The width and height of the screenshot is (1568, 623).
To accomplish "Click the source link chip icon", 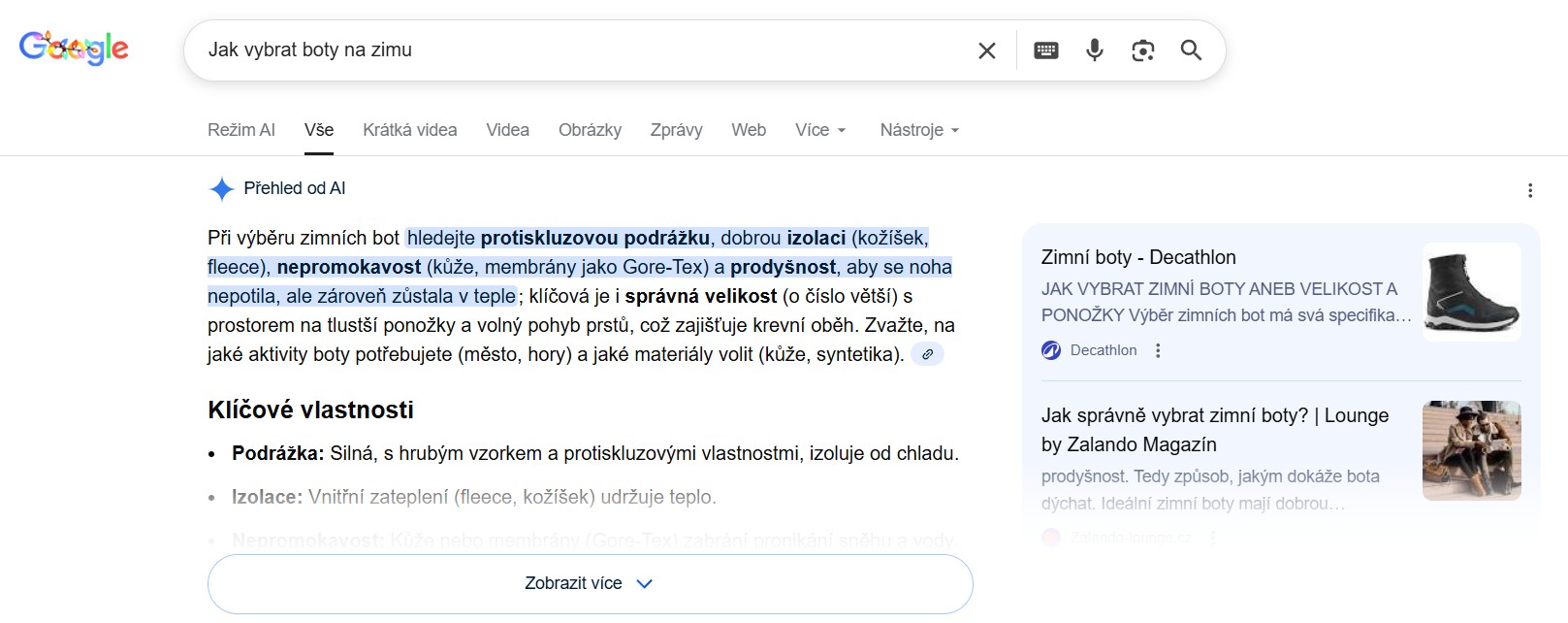I will coord(927,354).
